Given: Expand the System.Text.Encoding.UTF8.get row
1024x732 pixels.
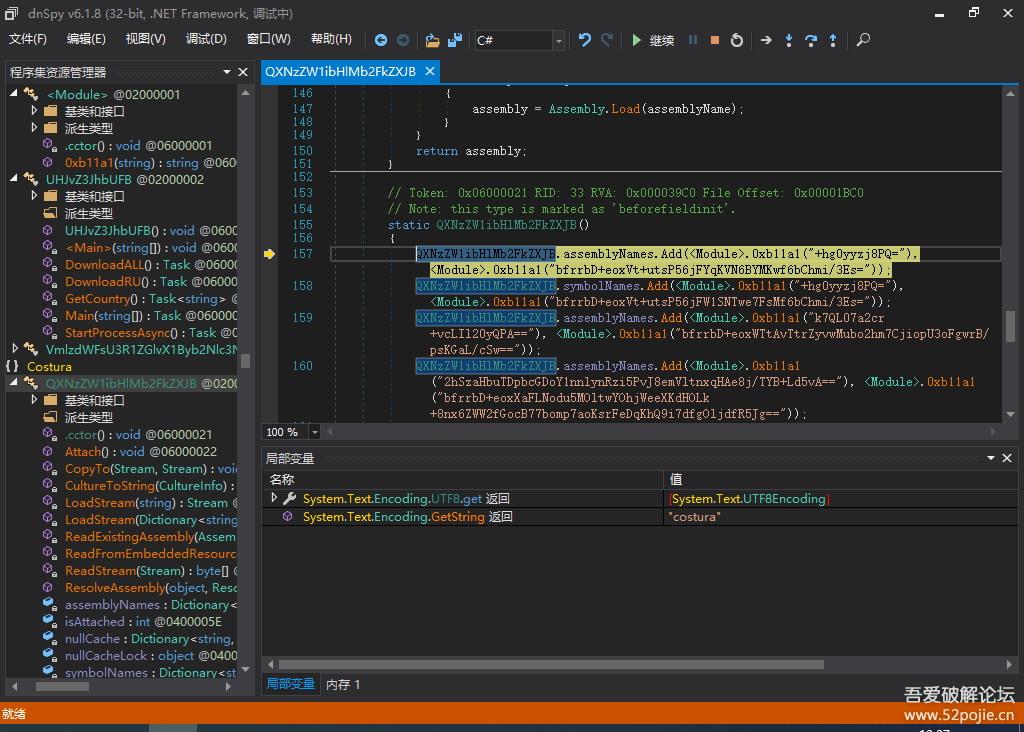Looking at the screenshot, I should [274, 498].
